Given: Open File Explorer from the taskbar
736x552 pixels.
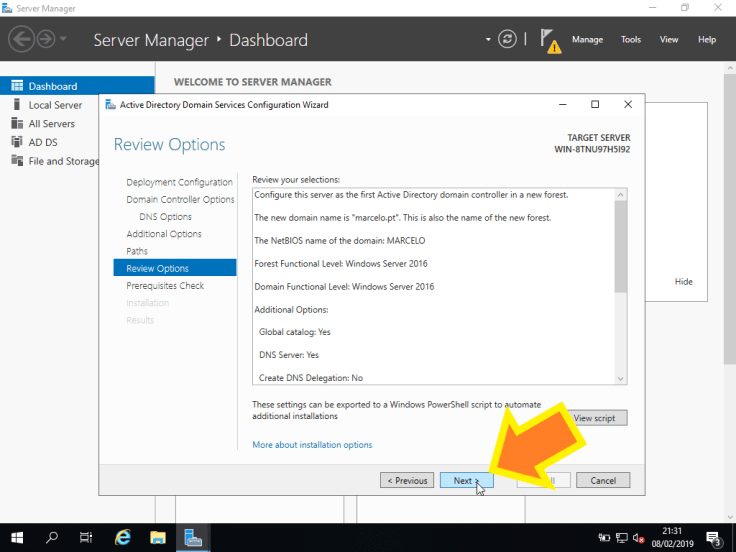Looking at the screenshot, I should point(158,537).
